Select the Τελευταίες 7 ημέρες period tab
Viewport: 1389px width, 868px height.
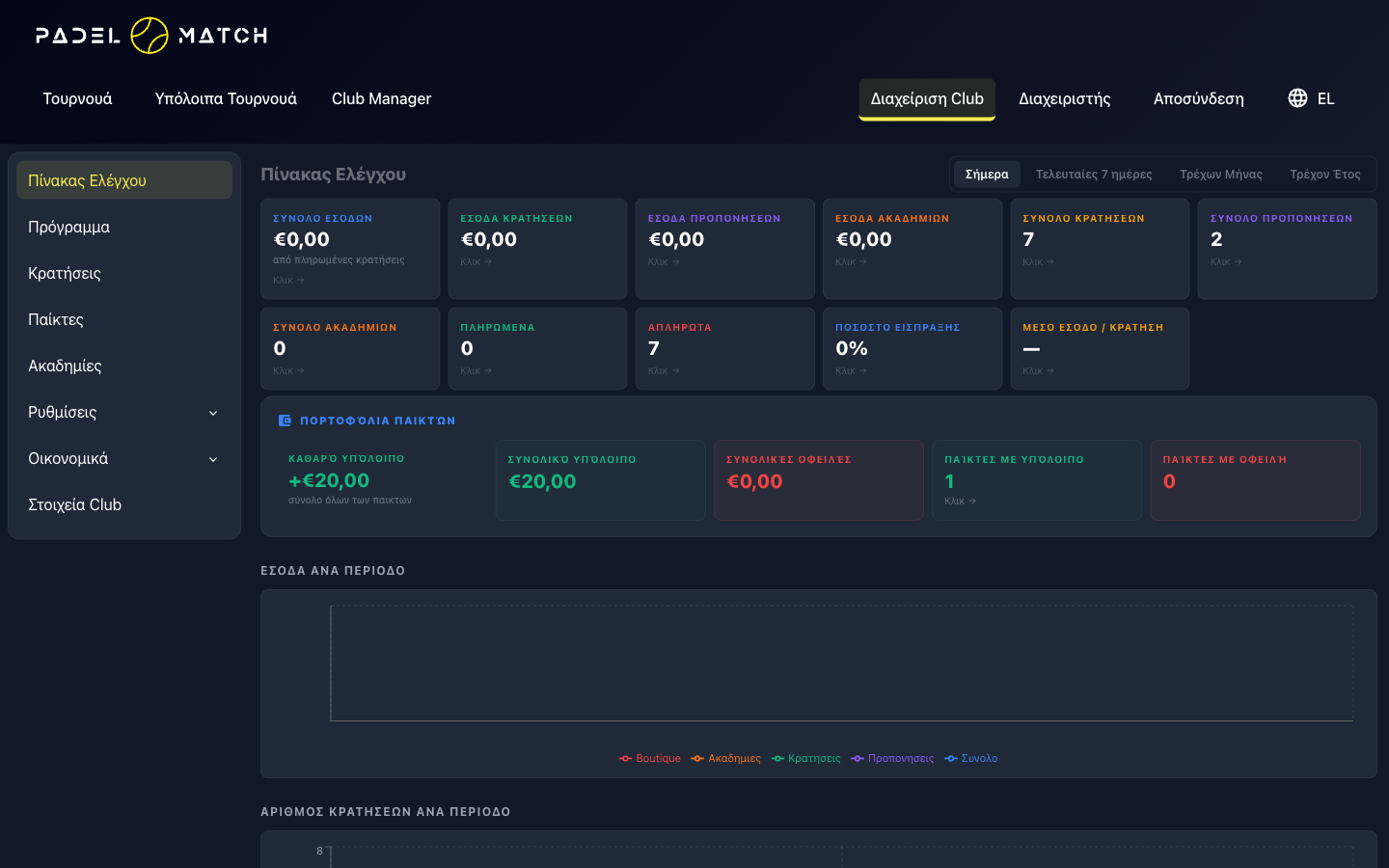click(1094, 175)
